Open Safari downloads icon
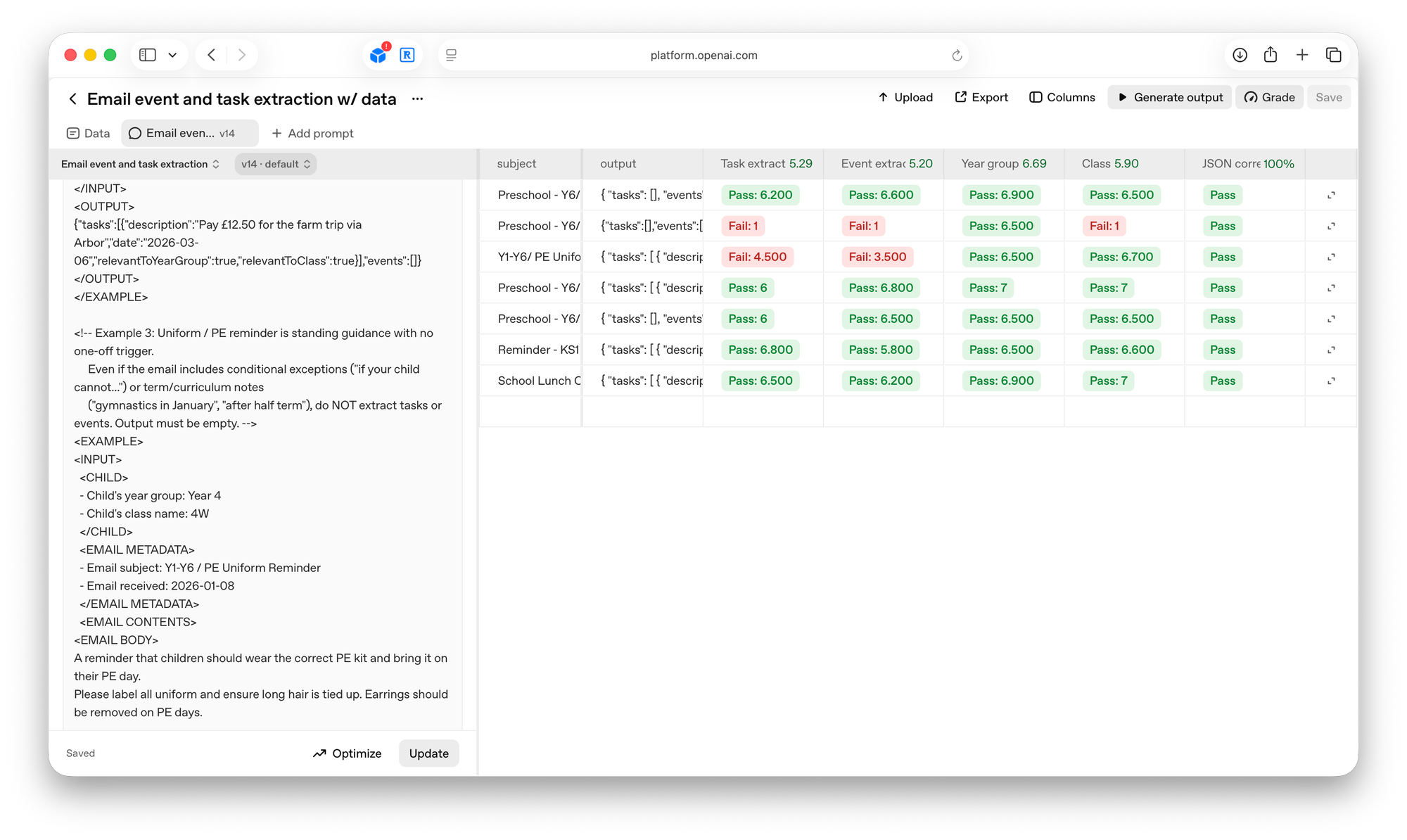The image size is (1407, 840). point(1240,55)
